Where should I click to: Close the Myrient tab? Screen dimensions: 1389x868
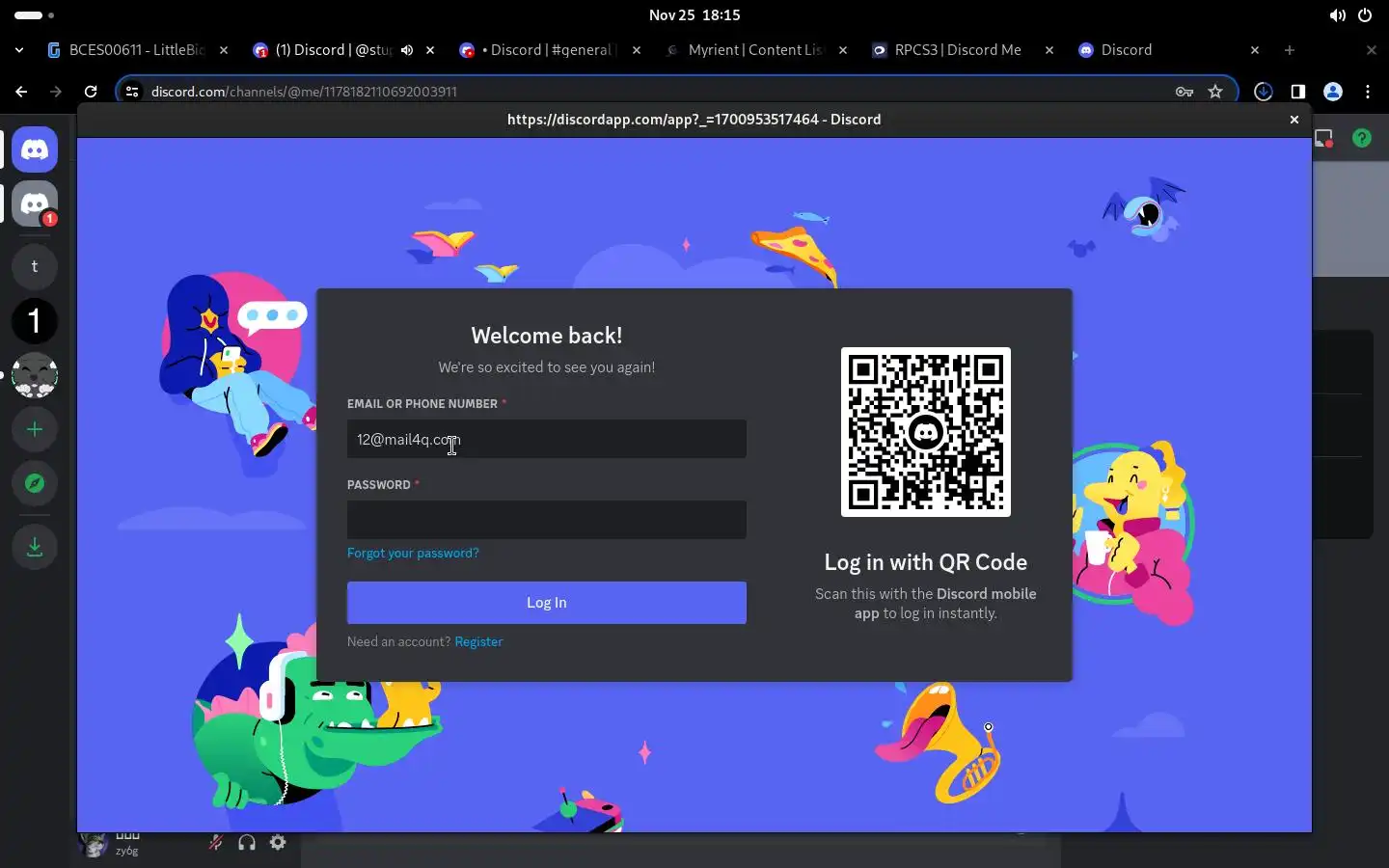tap(843, 50)
